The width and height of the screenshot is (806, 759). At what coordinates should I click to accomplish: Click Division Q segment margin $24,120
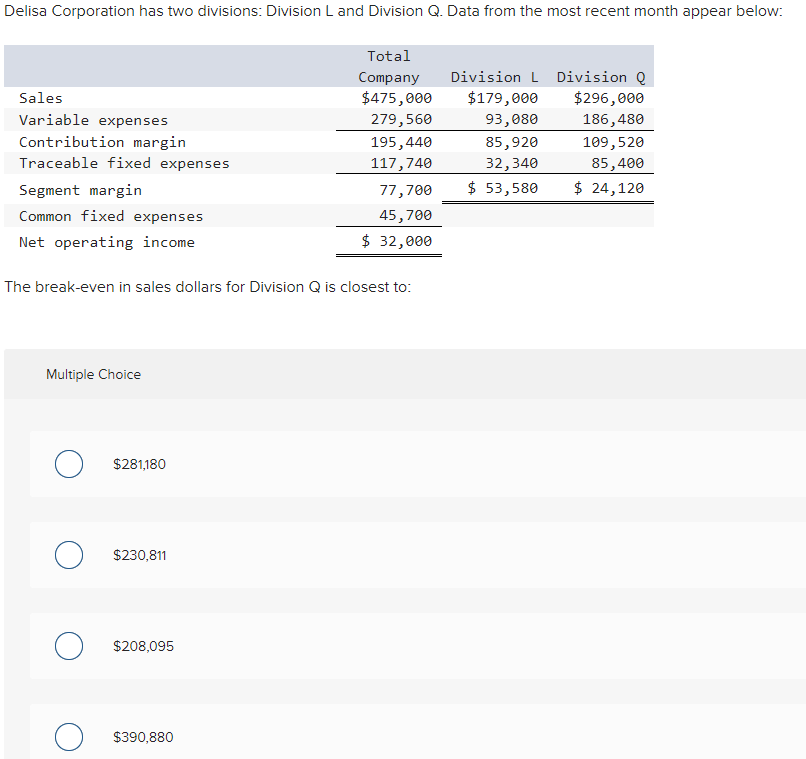pos(609,188)
